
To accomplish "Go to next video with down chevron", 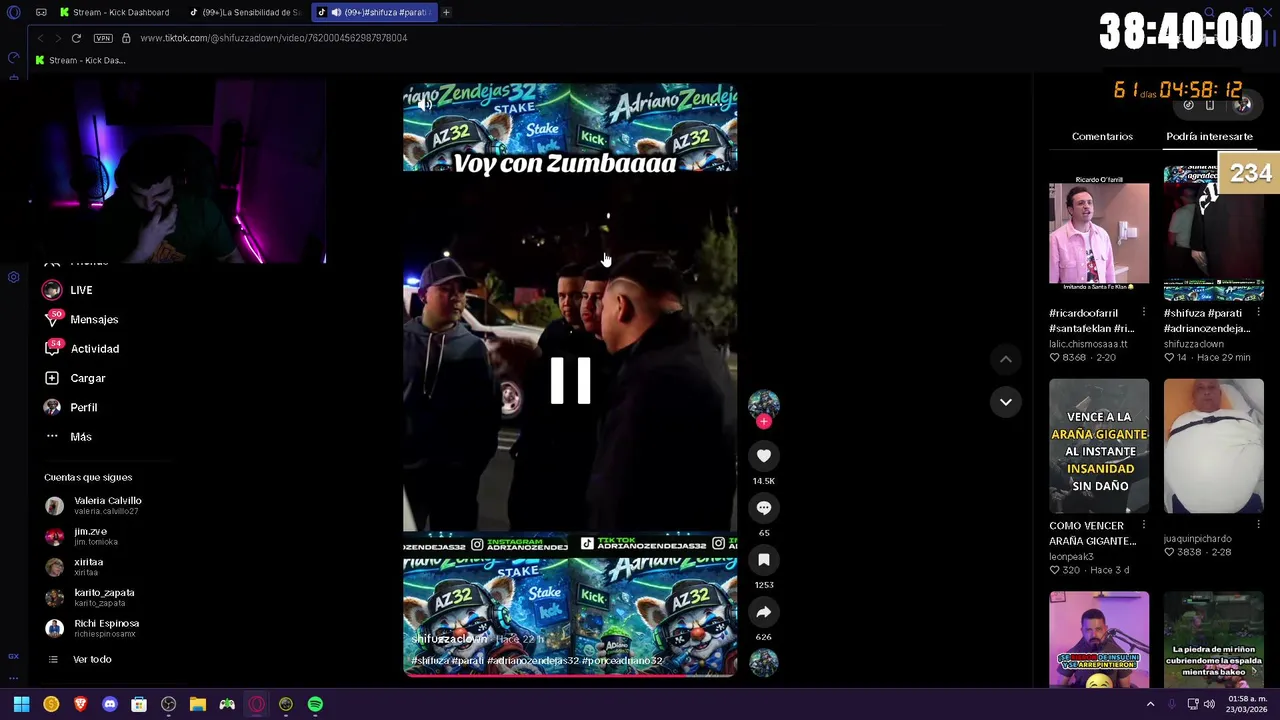I will (1006, 402).
